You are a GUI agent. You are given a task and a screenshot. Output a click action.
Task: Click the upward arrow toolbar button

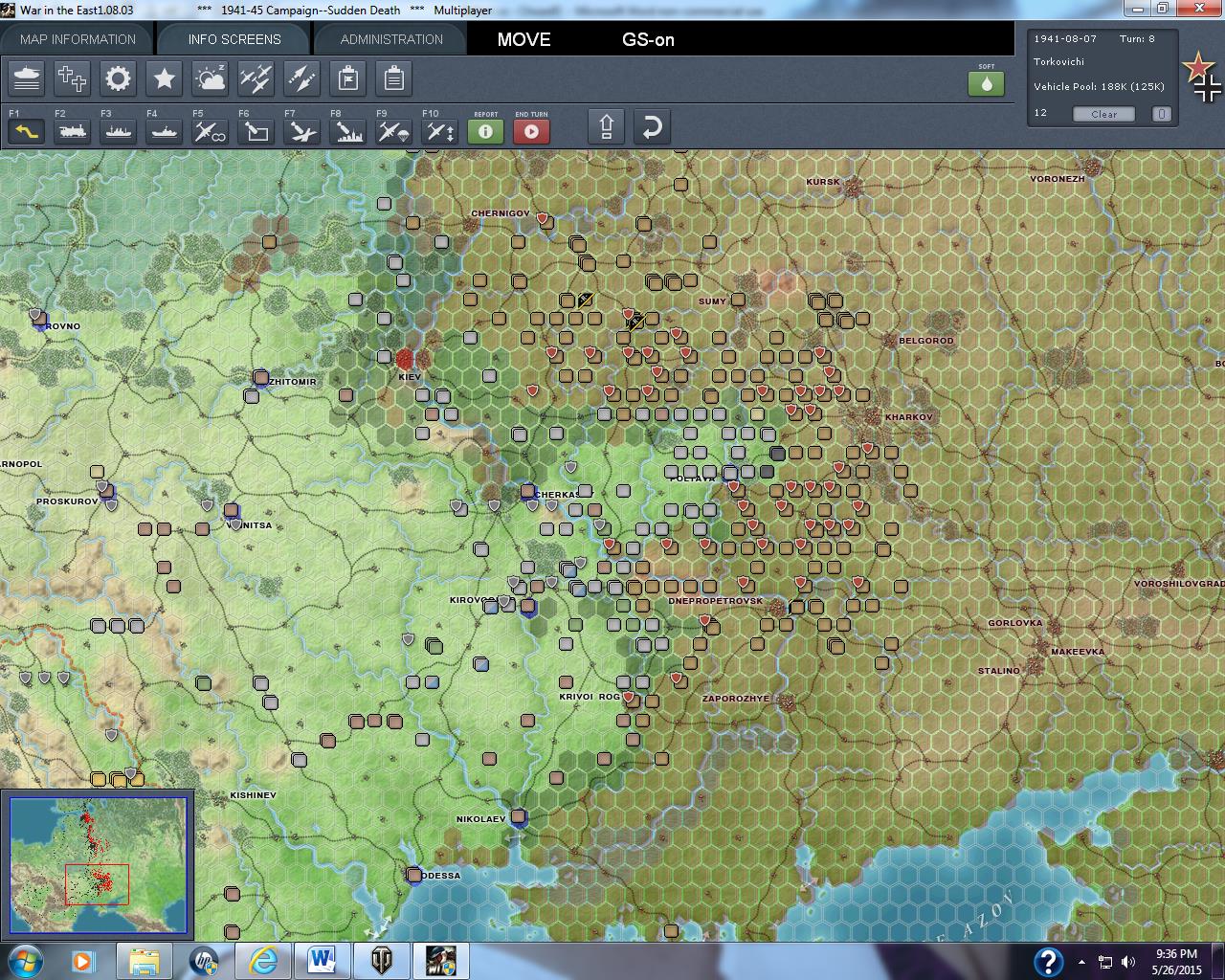click(607, 127)
